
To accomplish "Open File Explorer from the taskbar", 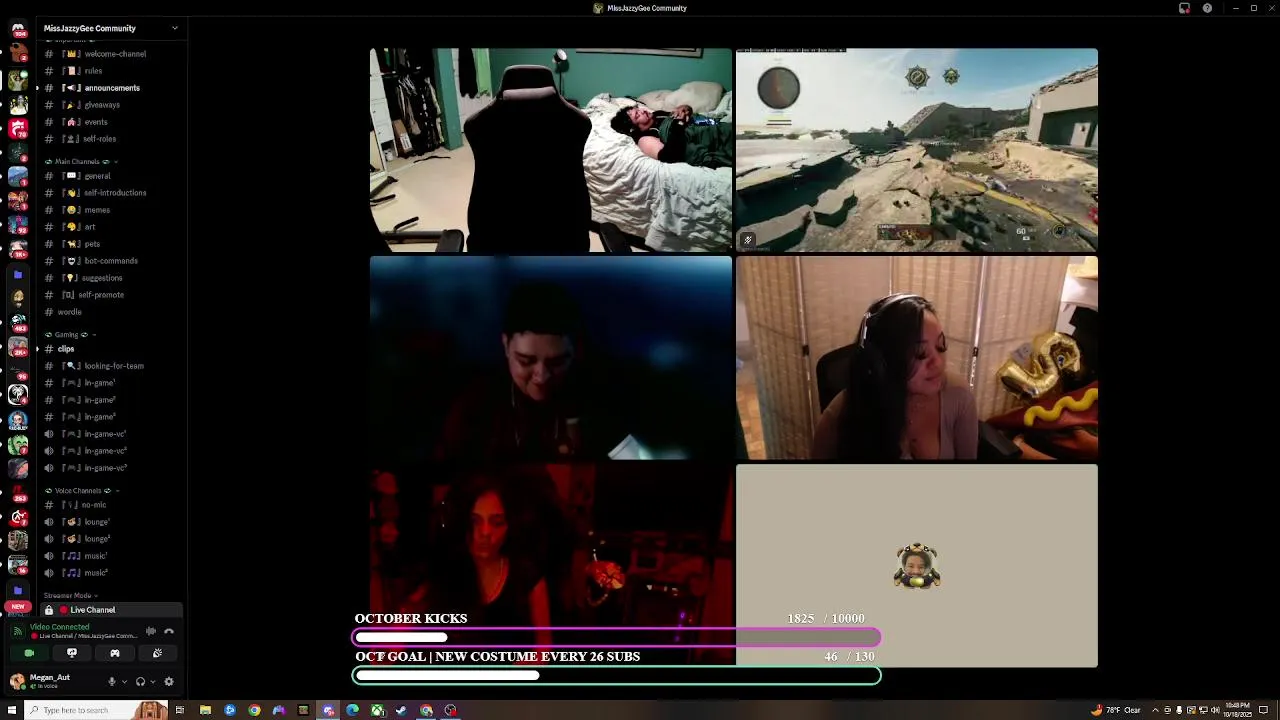I will 205,710.
